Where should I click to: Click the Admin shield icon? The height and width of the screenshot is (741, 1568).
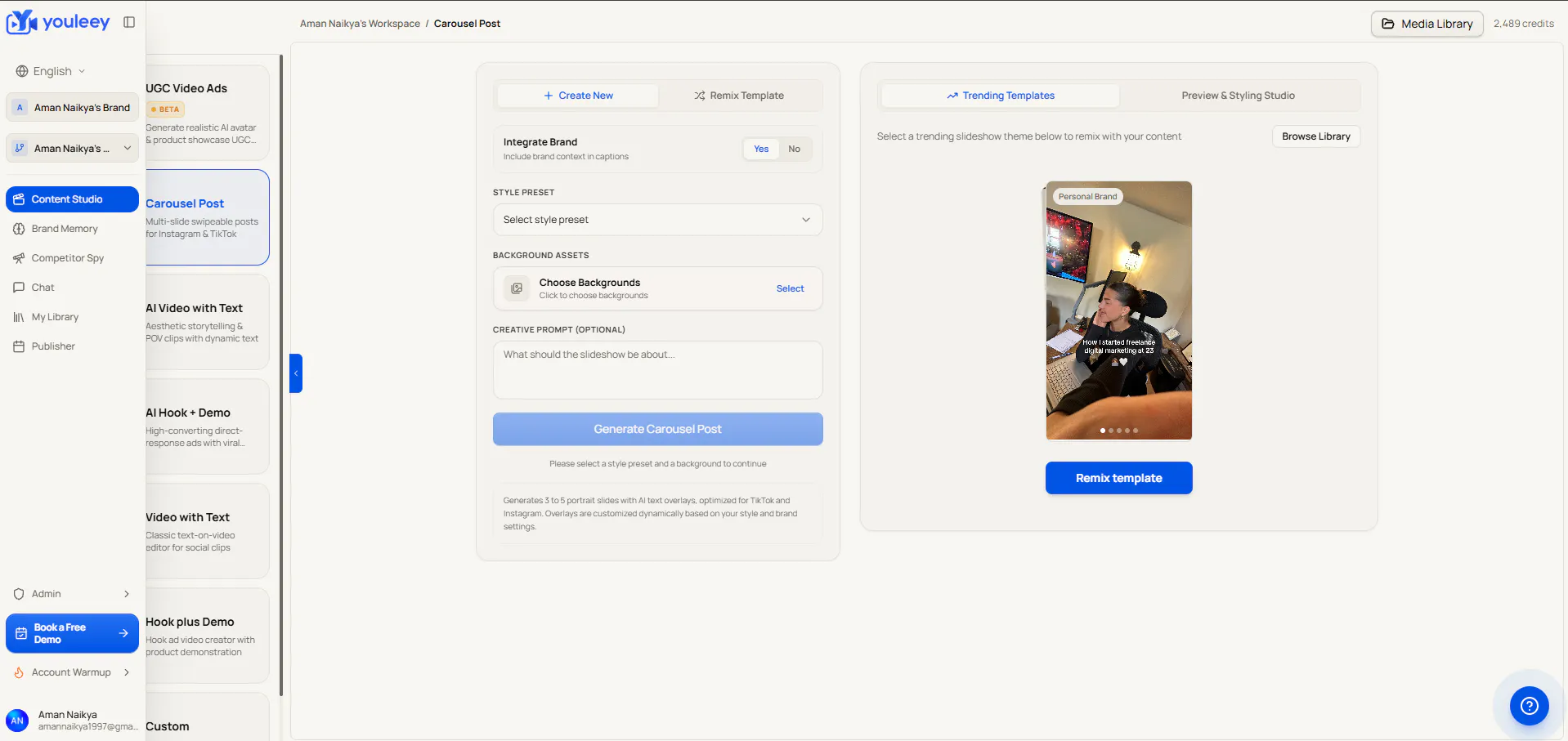click(19, 594)
